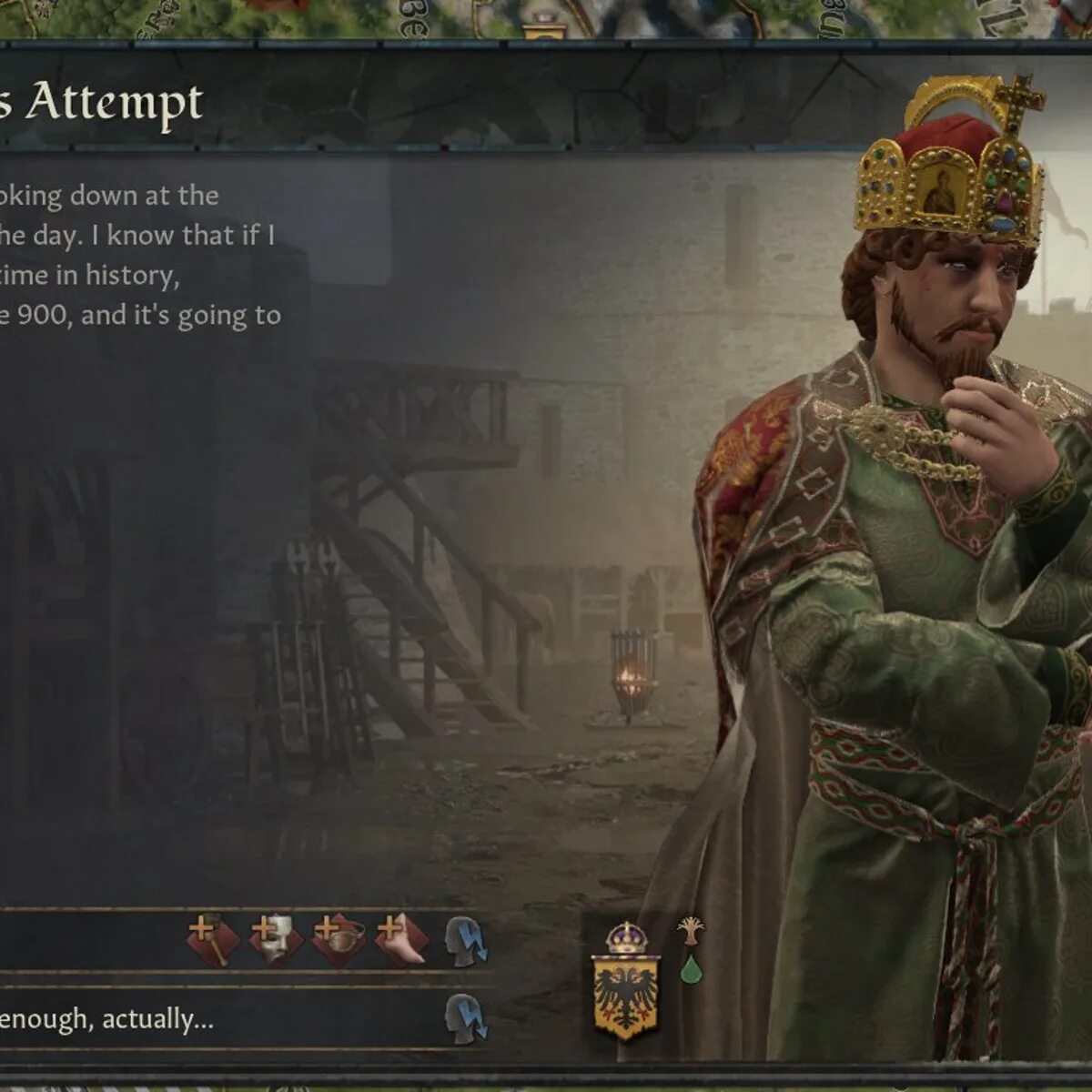Click the world map strip above event
Image resolution: width=1092 pixels, height=1092 pixels.
point(546,19)
